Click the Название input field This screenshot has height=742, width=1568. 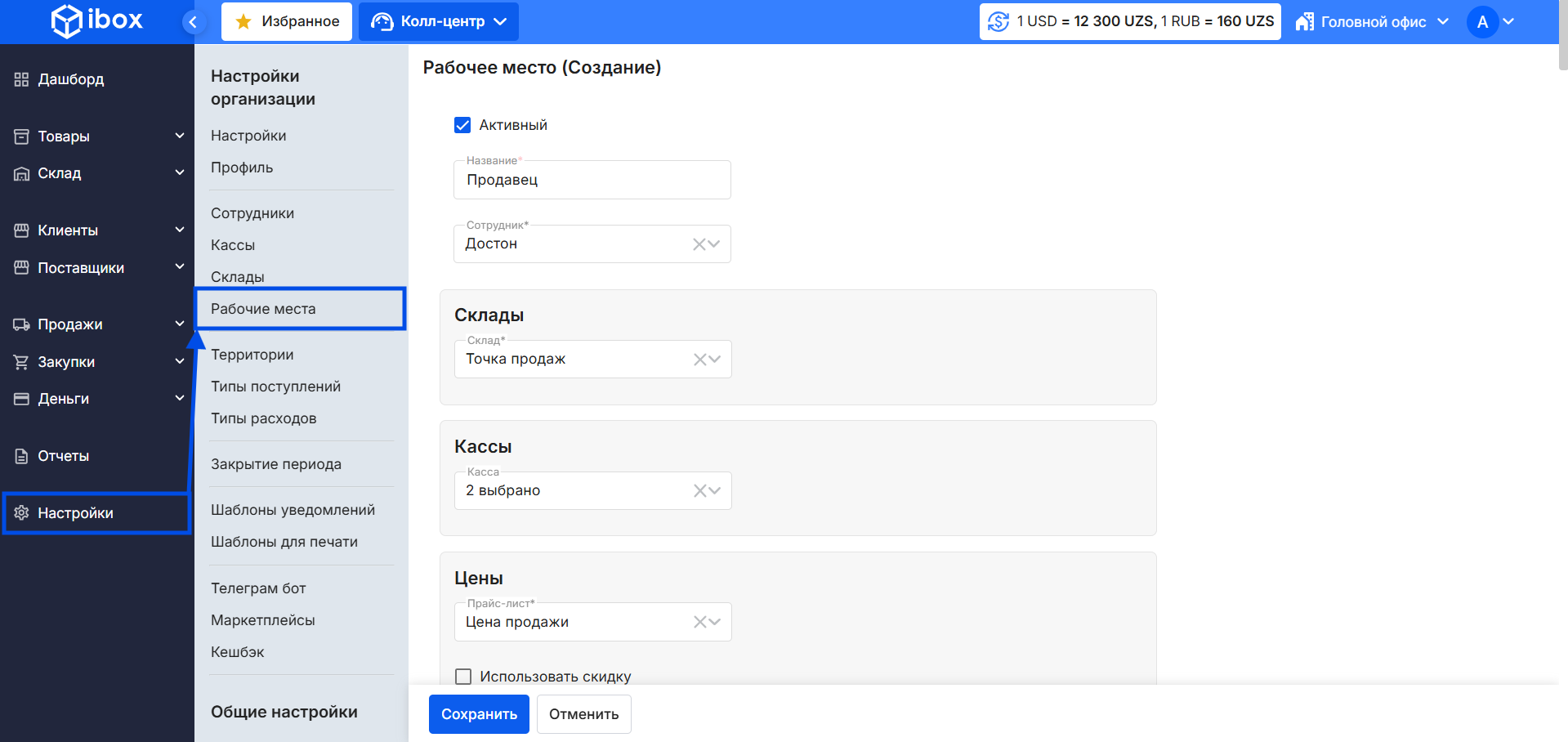coord(592,181)
